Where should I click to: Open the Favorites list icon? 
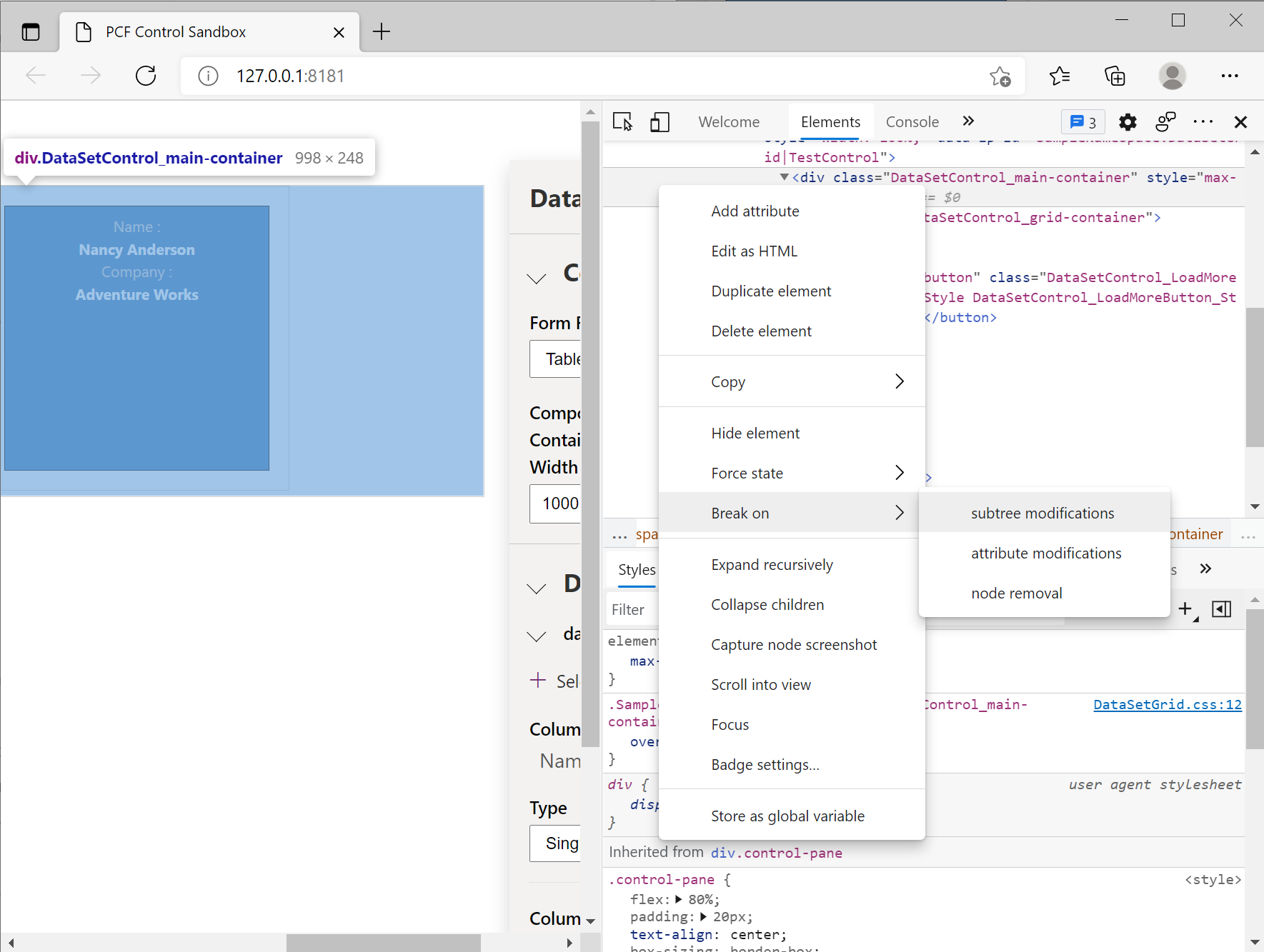[1060, 76]
